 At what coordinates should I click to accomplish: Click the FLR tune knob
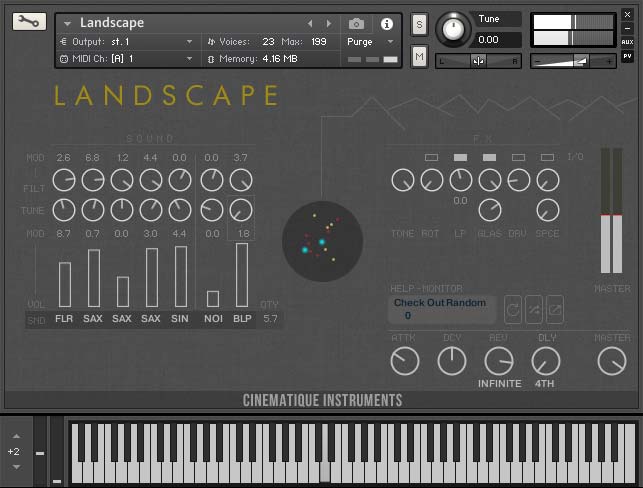64,210
